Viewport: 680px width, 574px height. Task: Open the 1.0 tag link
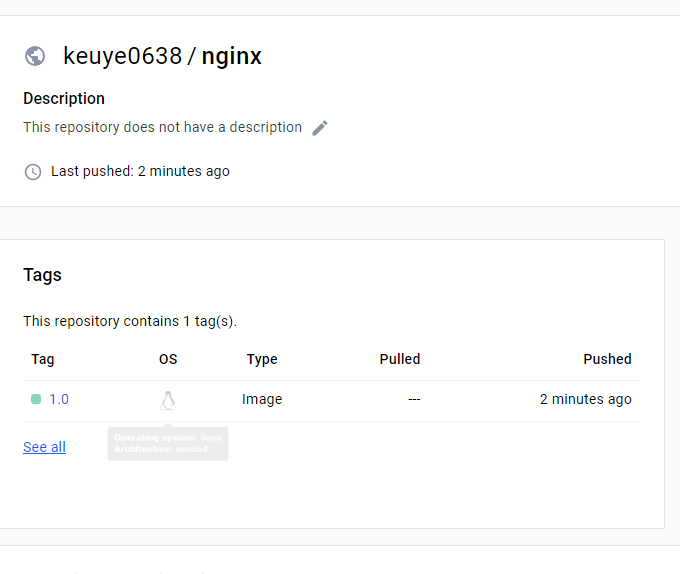pos(59,399)
